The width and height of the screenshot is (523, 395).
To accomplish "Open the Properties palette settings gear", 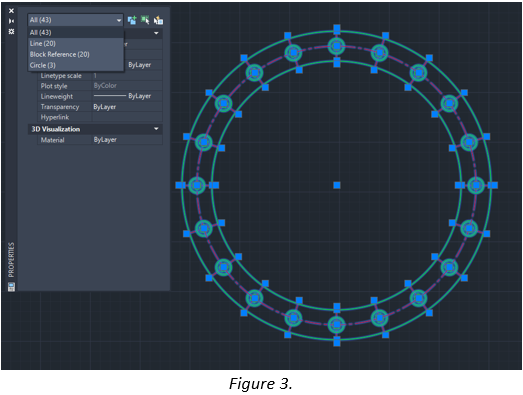I will click(x=11, y=31).
